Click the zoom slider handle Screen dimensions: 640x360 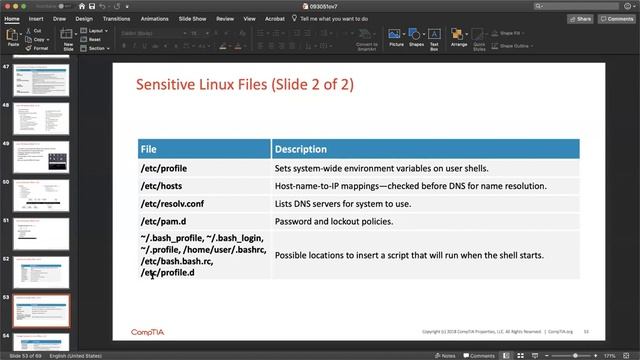point(576,356)
